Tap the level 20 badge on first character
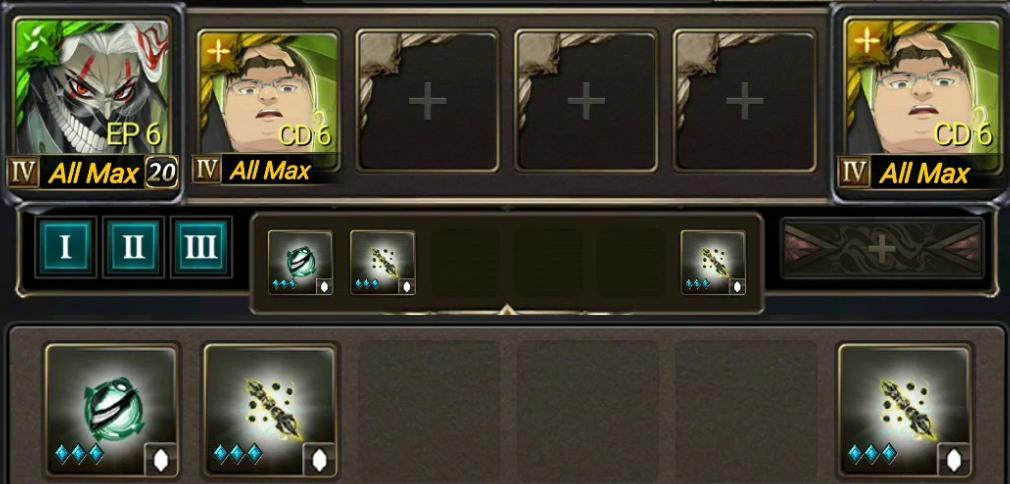The height and width of the screenshot is (484, 1010). click(161, 173)
